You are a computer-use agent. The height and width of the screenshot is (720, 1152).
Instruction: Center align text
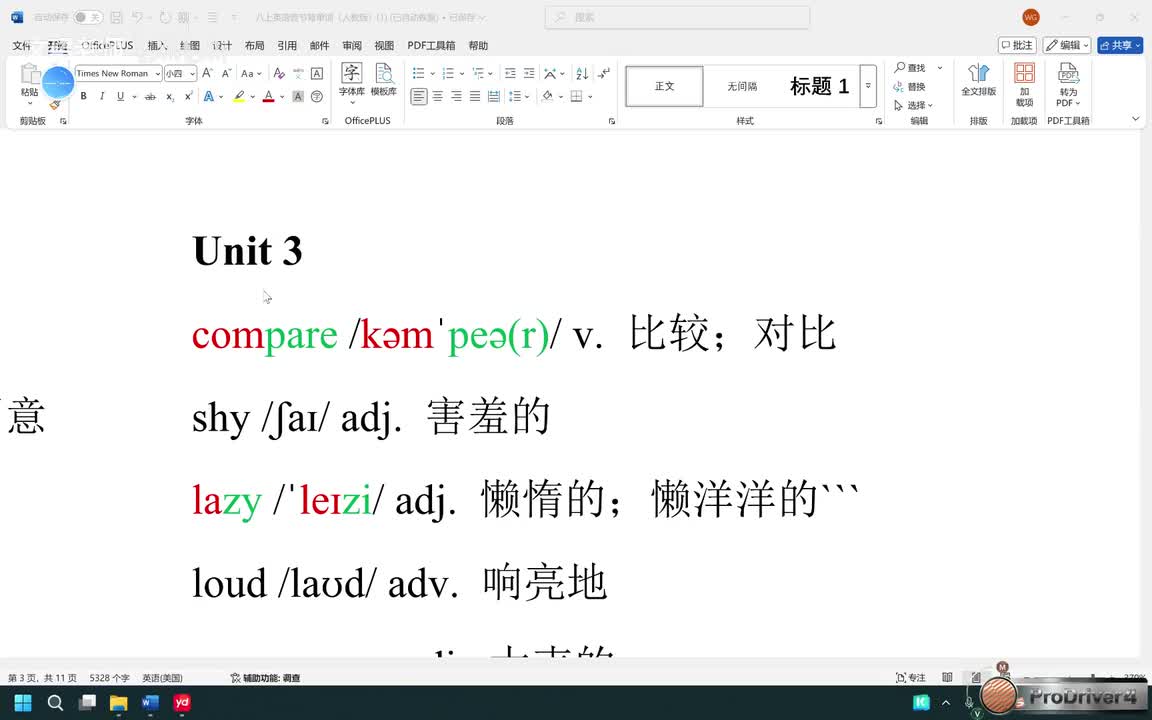(x=438, y=96)
